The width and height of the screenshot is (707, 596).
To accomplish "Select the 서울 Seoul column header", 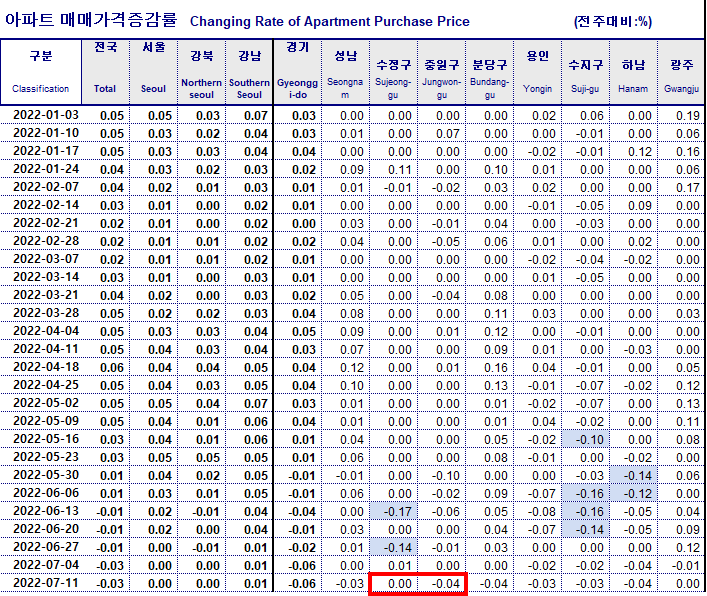I will tap(153, 72).
